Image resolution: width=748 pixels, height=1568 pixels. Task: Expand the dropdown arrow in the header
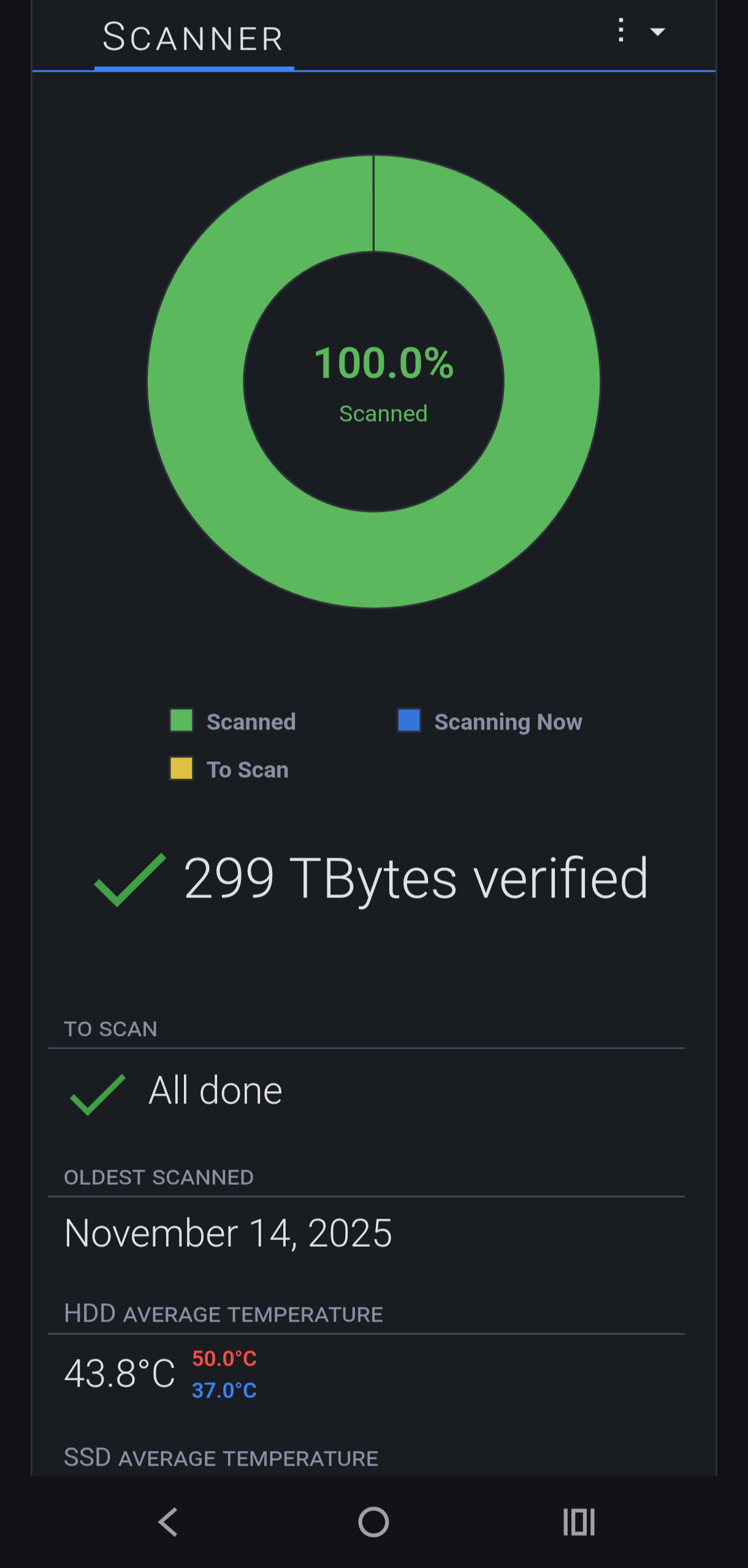tap(657, 32)
